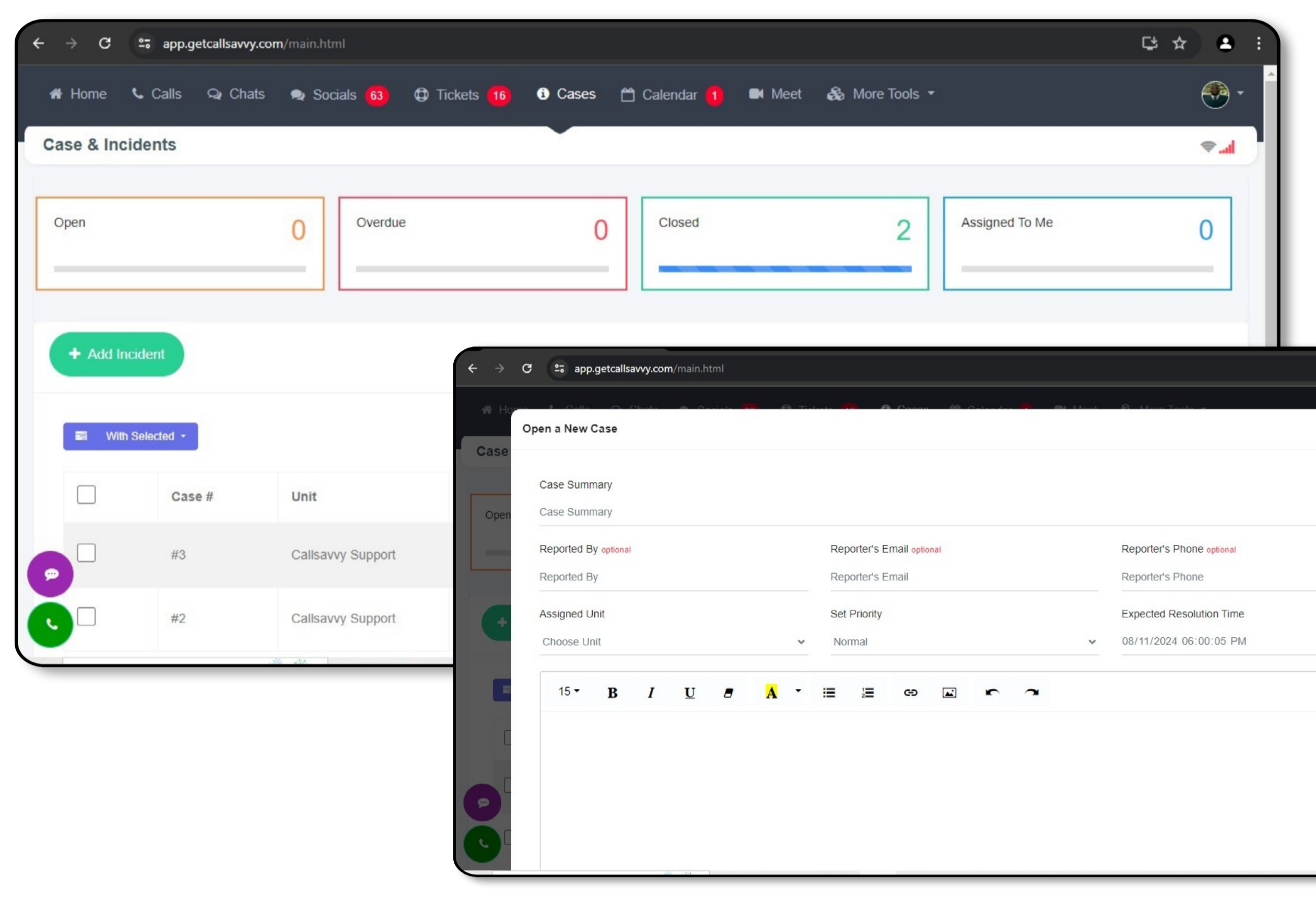
Task: Open the Cases tab
Action: (567, 94)
